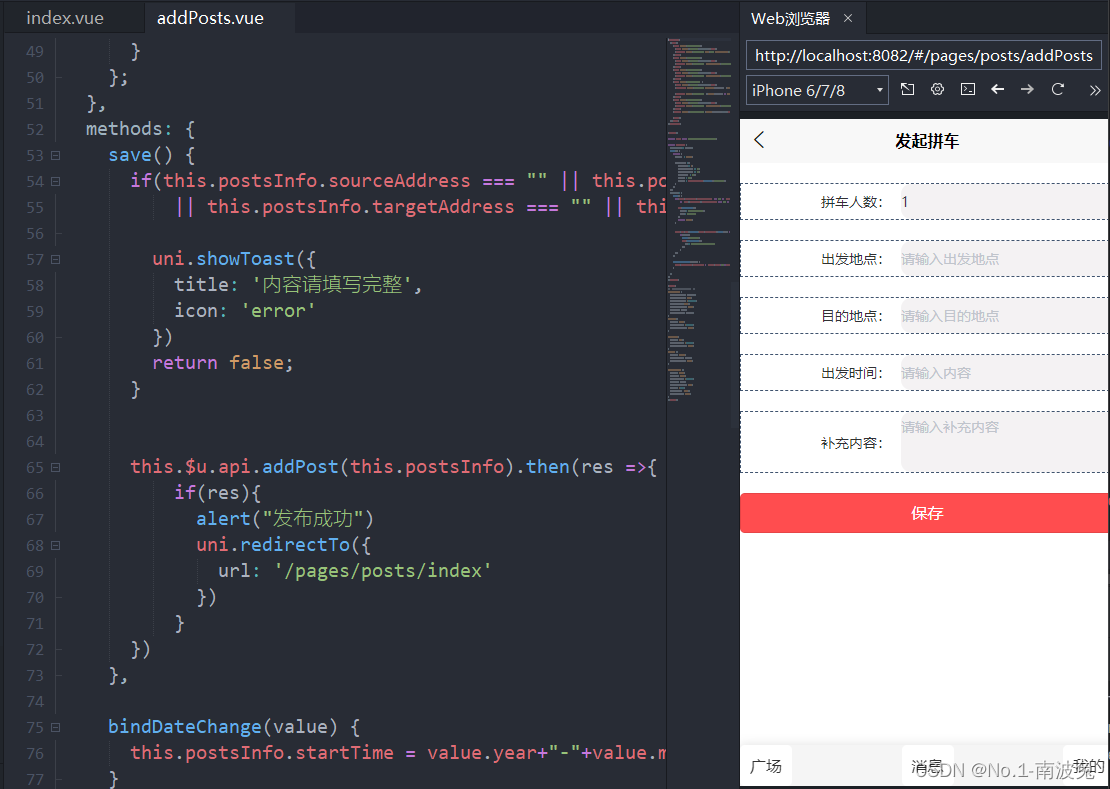Click the 目的地点 input field
Viewport: 1110px width, 789px height.
click(1003, 316)
